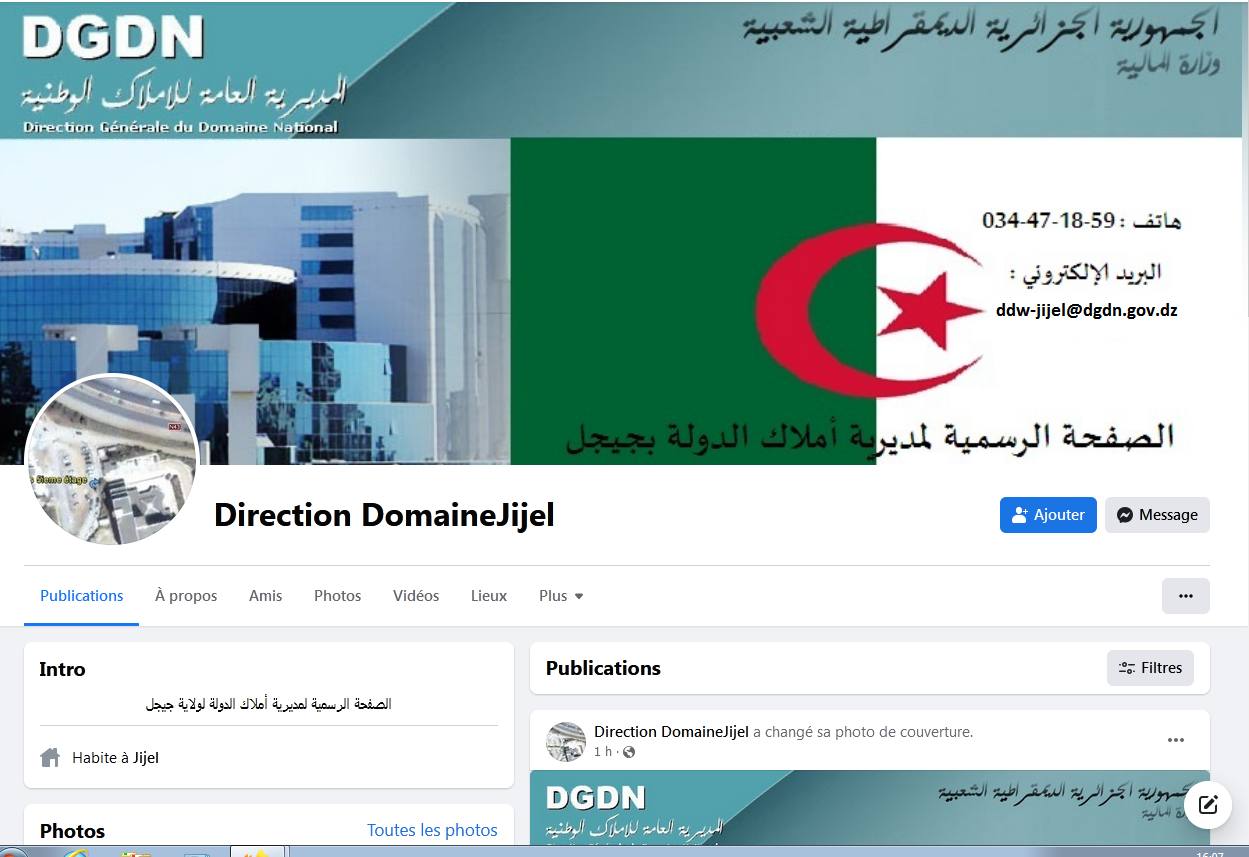Click the Jijel location link in Intro
This screenshot has height=857, width=1249.
146,758
